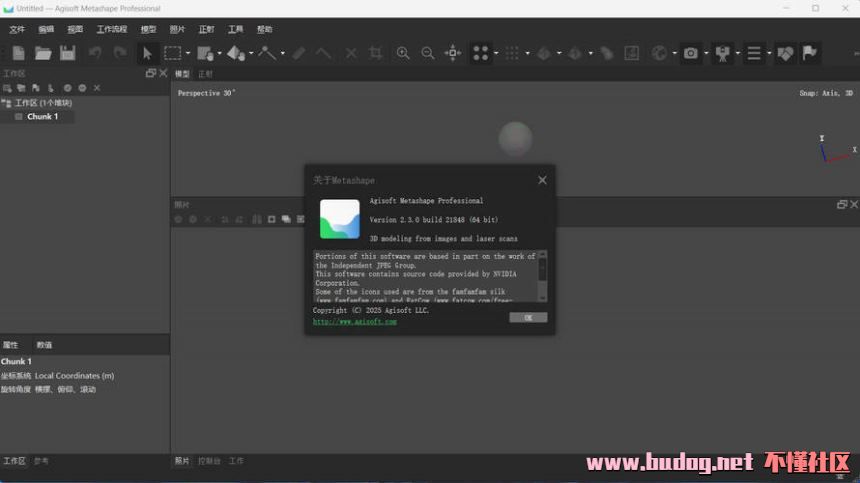Open the 文件 menu

click(17, 29)
